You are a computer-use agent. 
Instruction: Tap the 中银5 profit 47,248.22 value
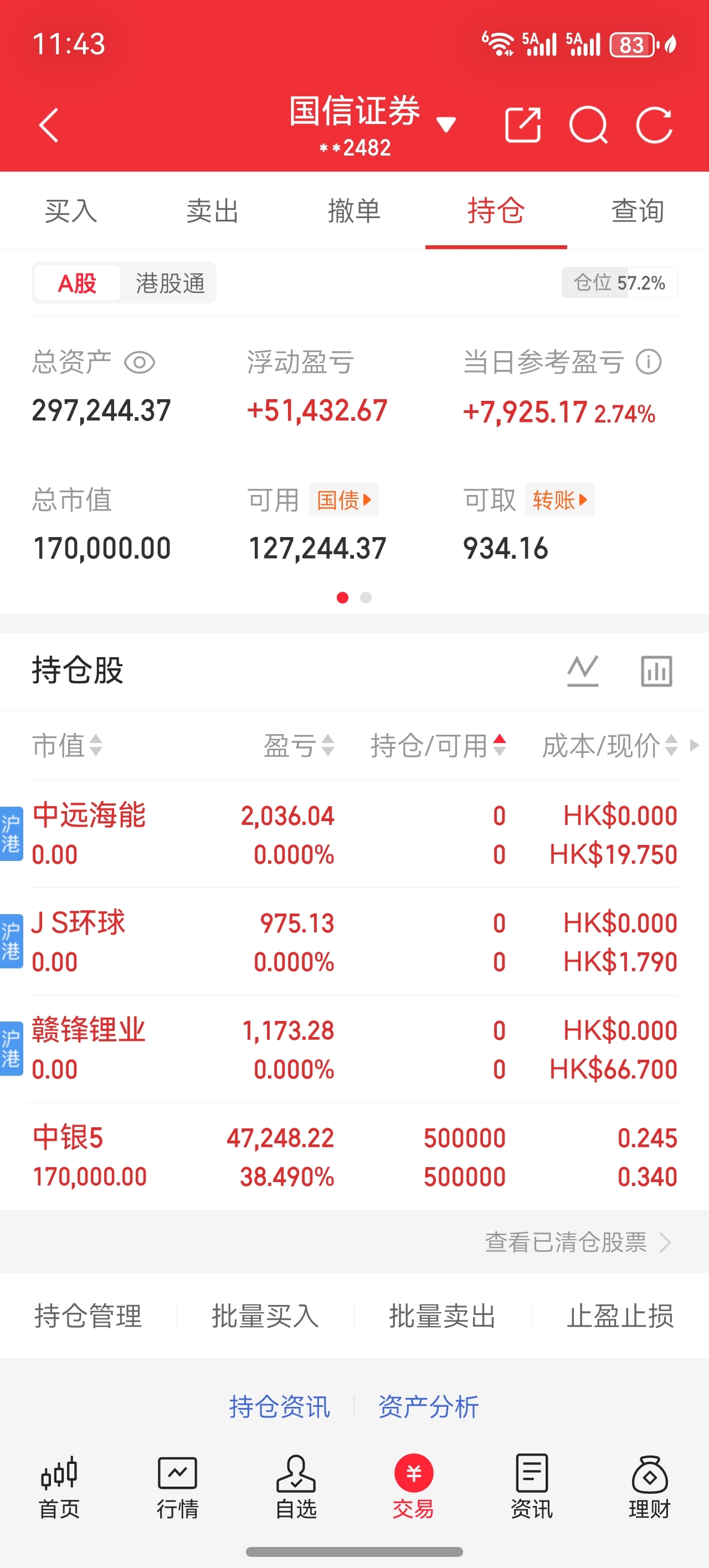click(280, 1138)
